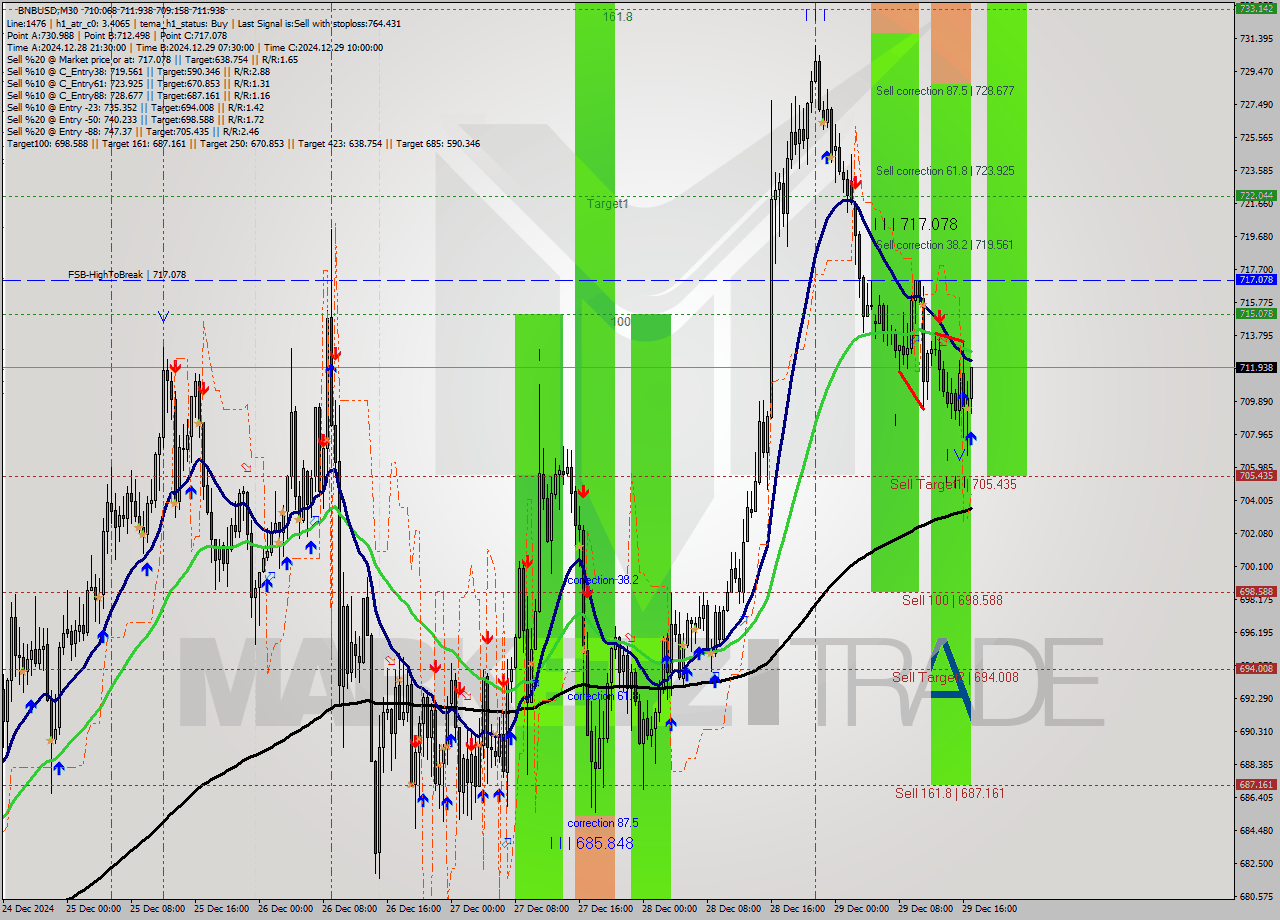The height and width of the screenshot is (920, 1280).
Task: Click the Line:1476 indicator info line
Action: tap(204, 23)
